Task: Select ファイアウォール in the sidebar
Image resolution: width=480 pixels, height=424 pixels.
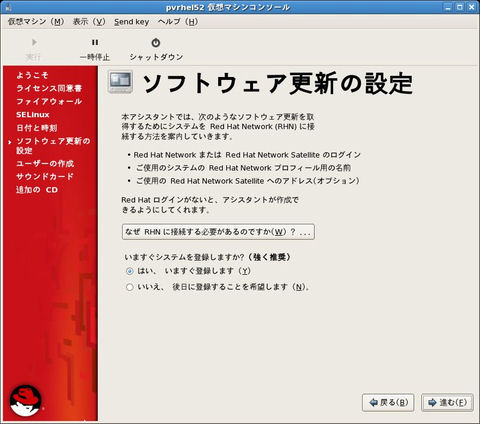Action: [49, 101]
